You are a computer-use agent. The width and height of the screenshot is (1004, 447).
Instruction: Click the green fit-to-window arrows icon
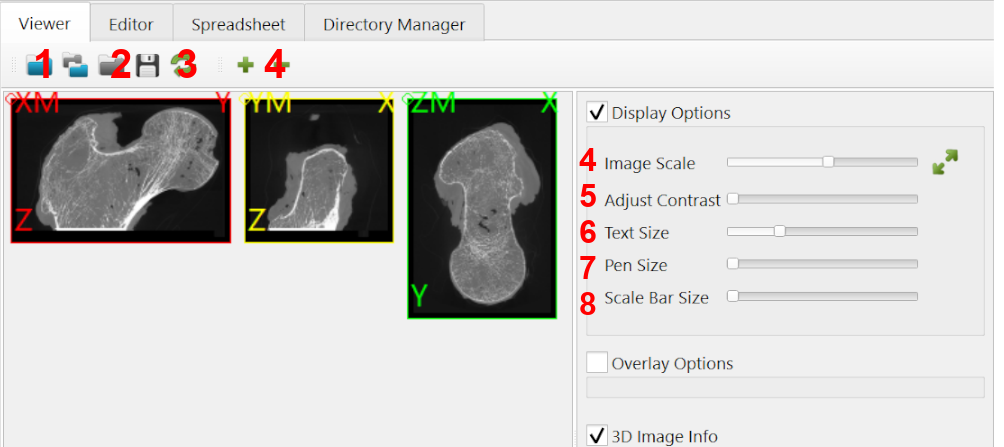coord(945,163)
